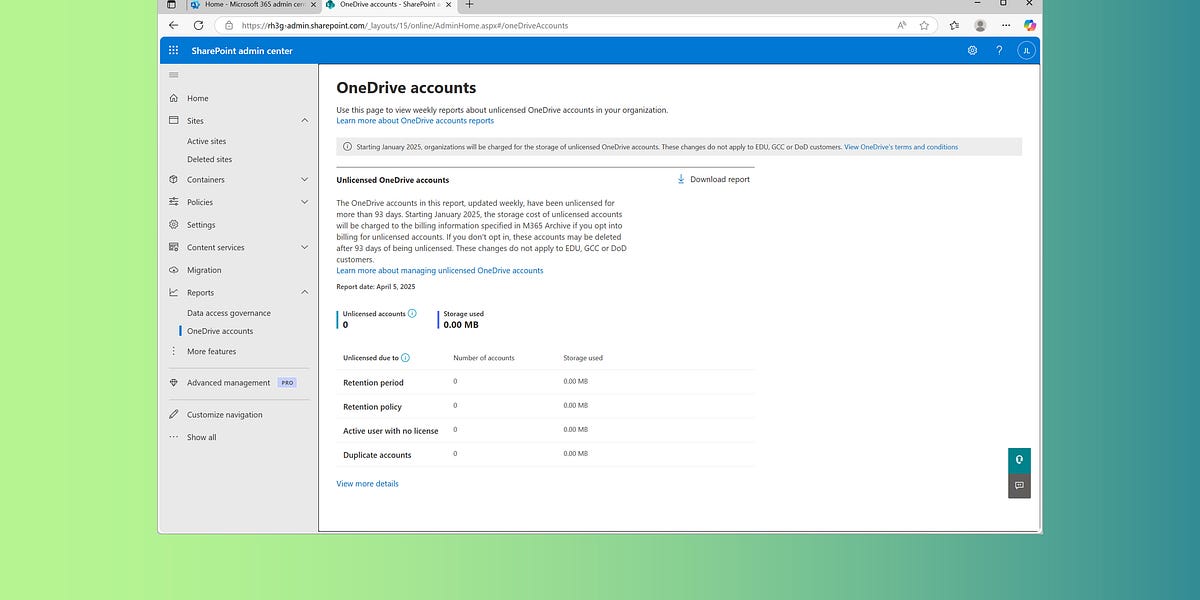The image size is (1200, 600).
Task: Select More features in the sidebar
Action: coord(211,351)
